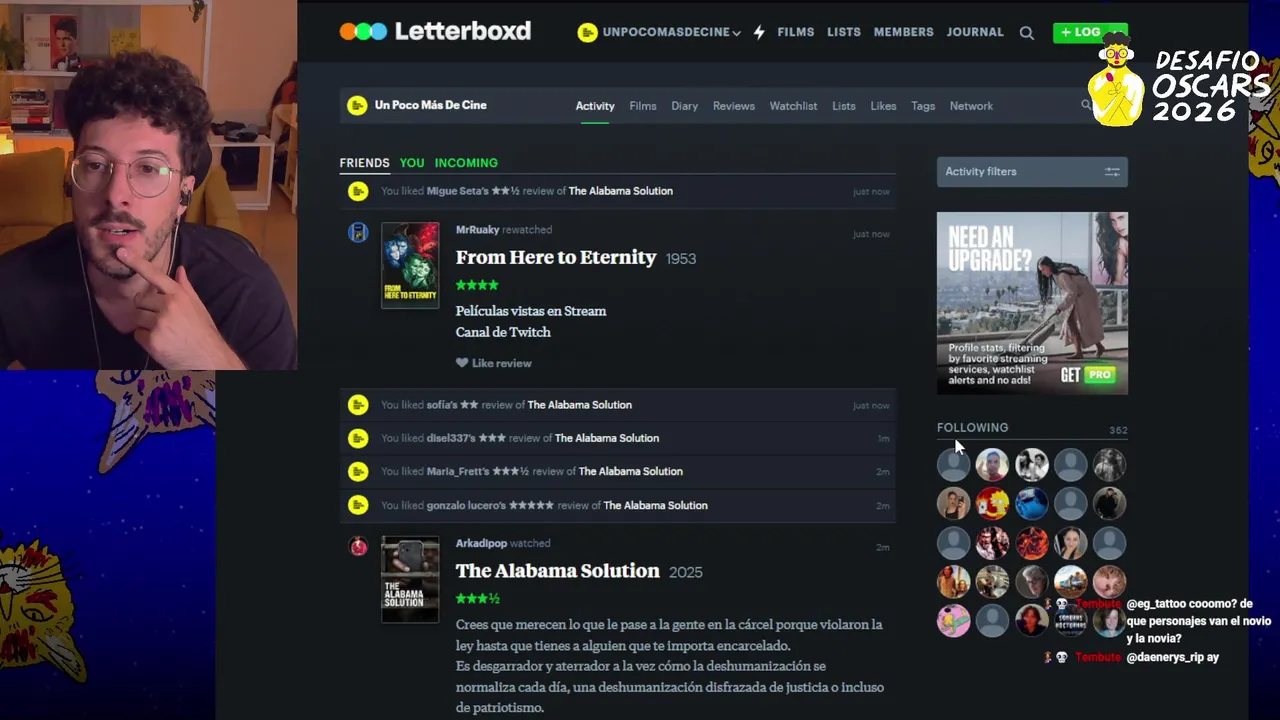Click the From Here to Eternity poster

point(410,265)
